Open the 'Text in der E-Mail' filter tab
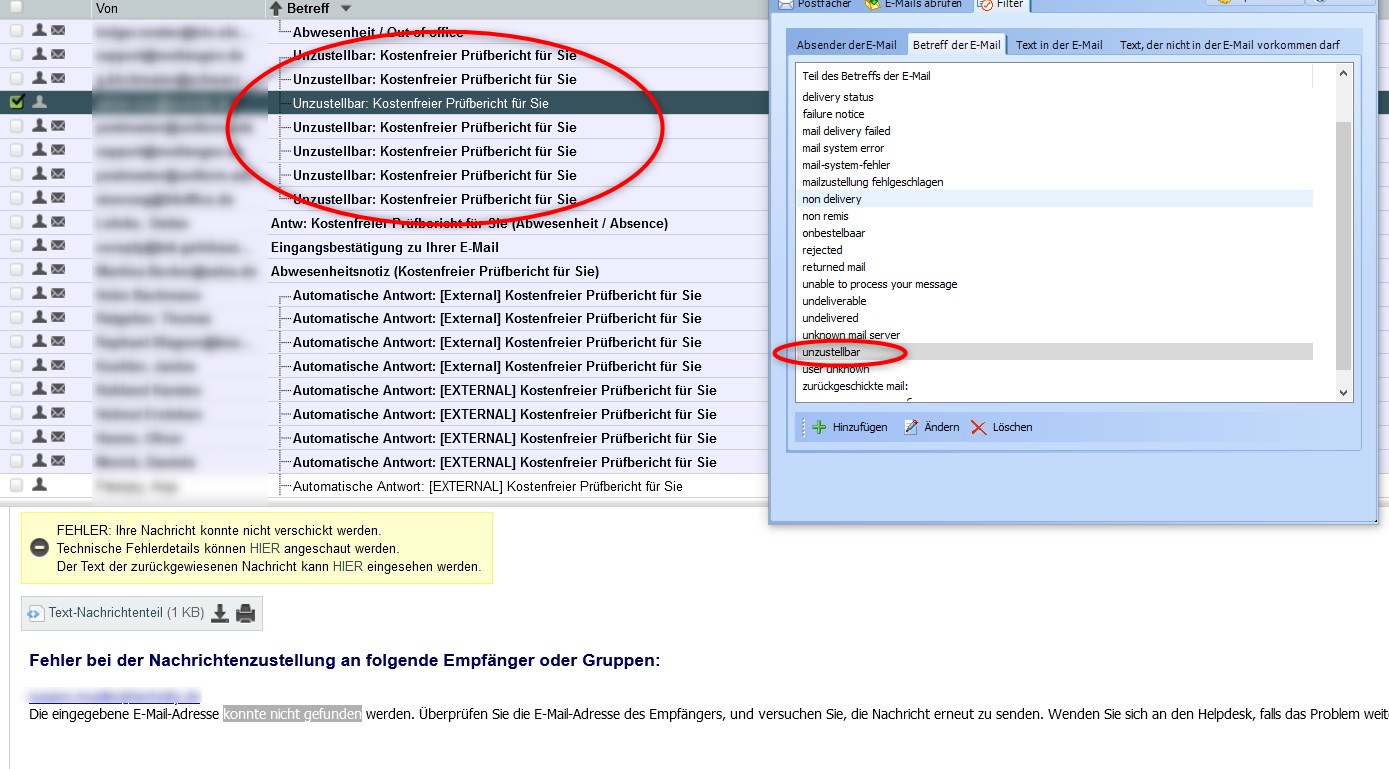 point(1059,45)
